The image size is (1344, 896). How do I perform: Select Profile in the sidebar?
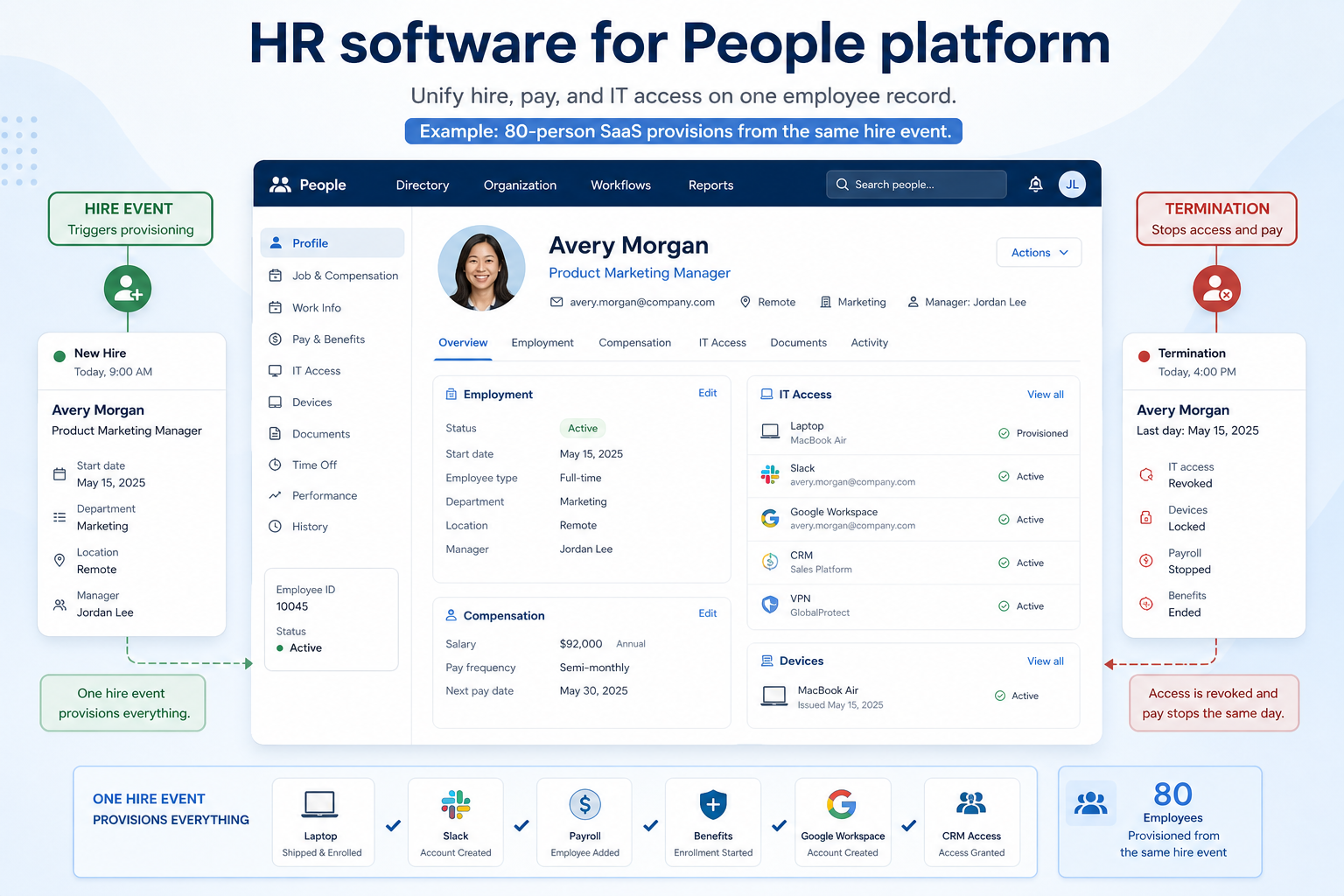pos(332,243)
